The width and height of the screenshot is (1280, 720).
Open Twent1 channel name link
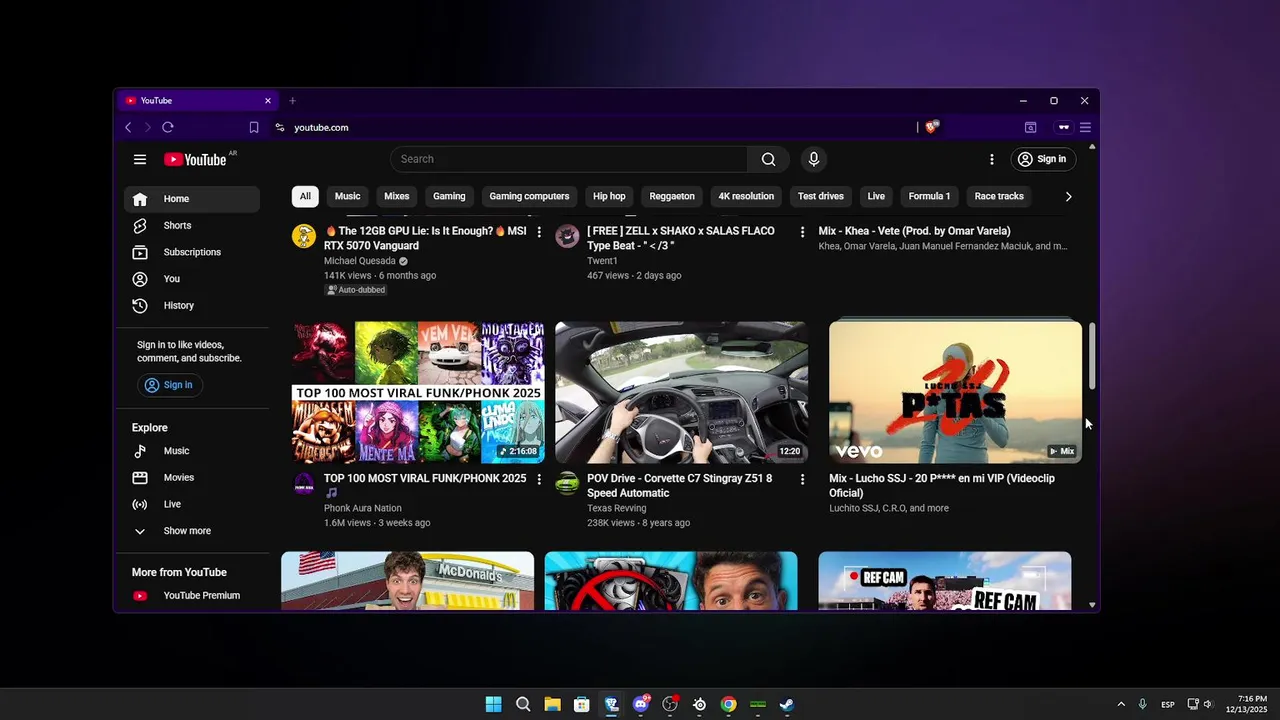pos(602,261)
